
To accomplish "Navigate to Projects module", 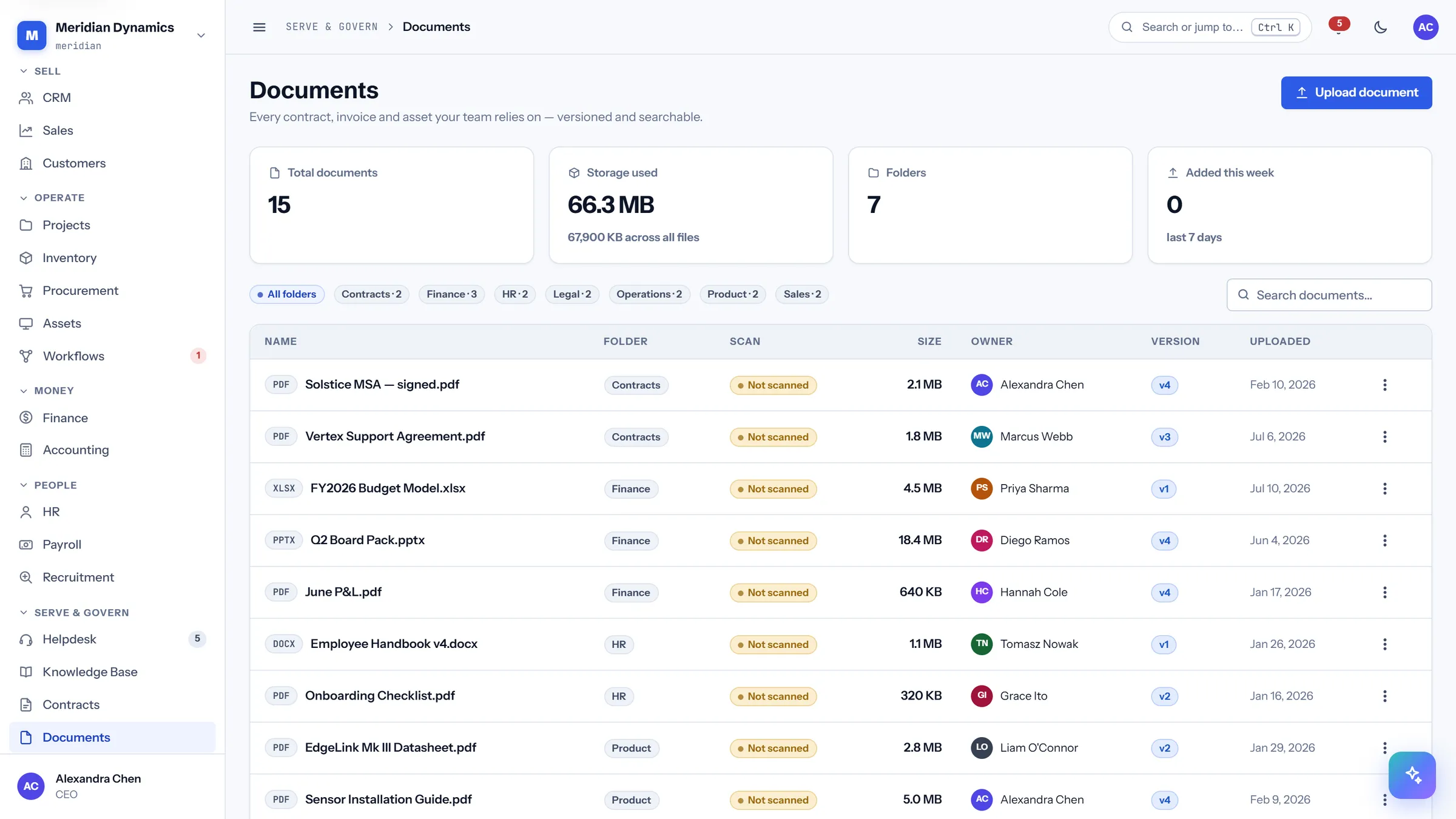I will click(112, 225).
